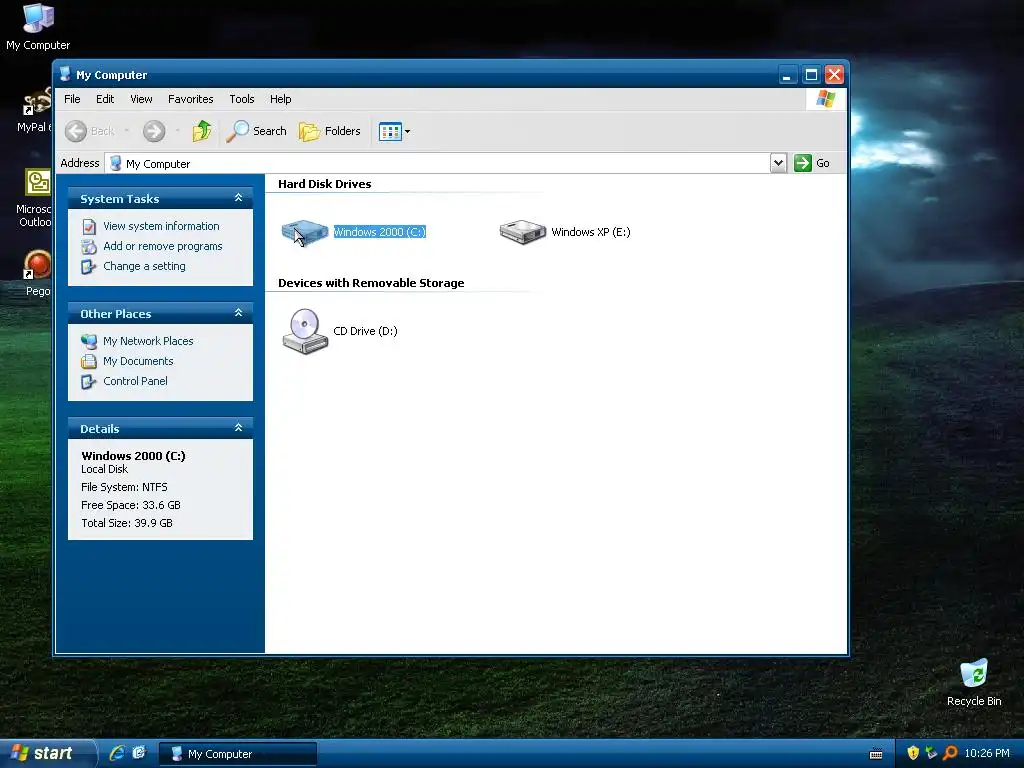Viewport: 1024px width, 768px height.
Task: Click the Control Panel icon in Other Places
Action: pos(89,381)
